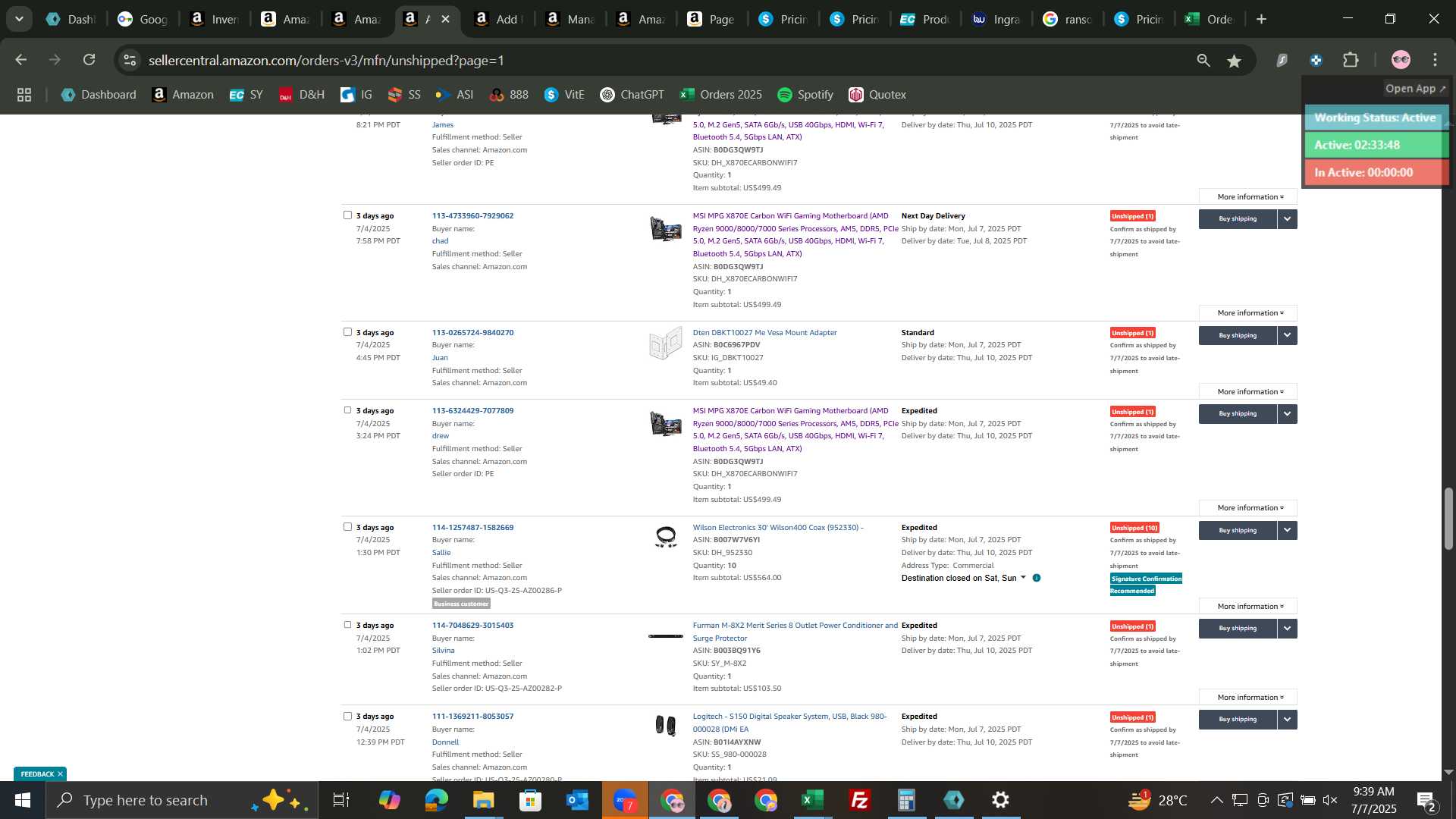The width and height of the screenshot is (1456, 819).
Task: Open Calculator from the taskbar
Action: pos(907,800)
